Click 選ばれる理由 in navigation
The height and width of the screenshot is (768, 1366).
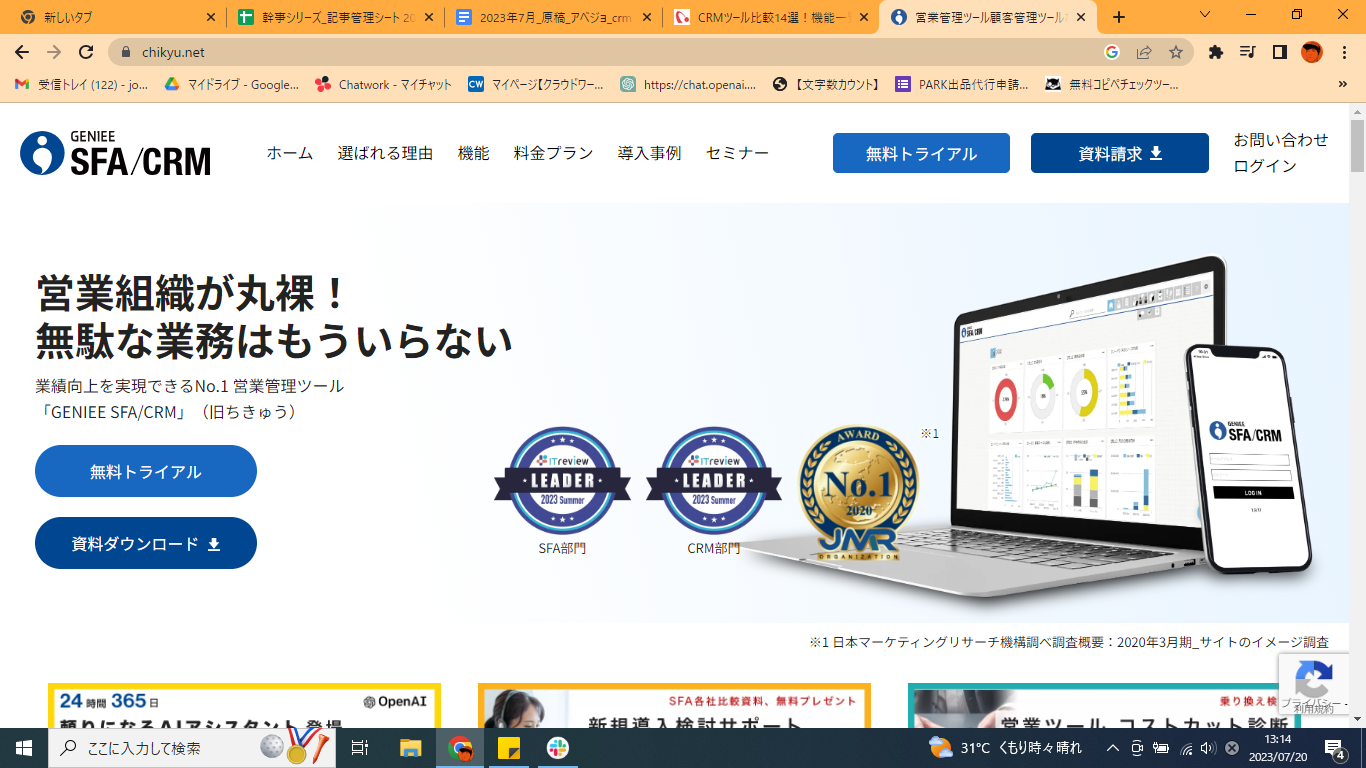pos(385,153)
